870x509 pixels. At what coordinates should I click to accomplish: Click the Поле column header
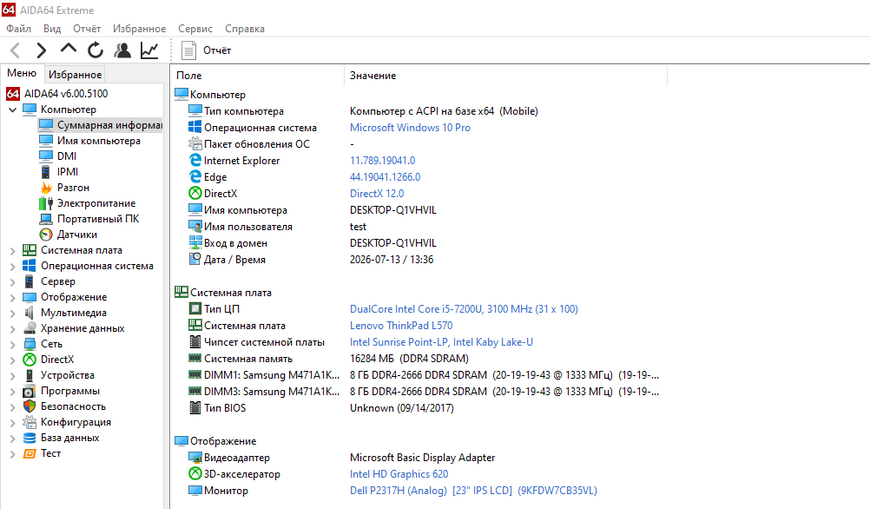coord(258,75)
